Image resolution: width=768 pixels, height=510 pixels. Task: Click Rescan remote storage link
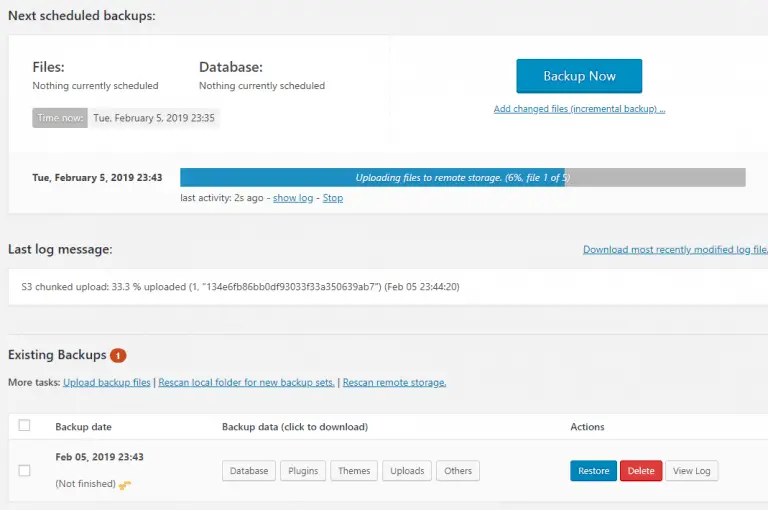point(394,382)
